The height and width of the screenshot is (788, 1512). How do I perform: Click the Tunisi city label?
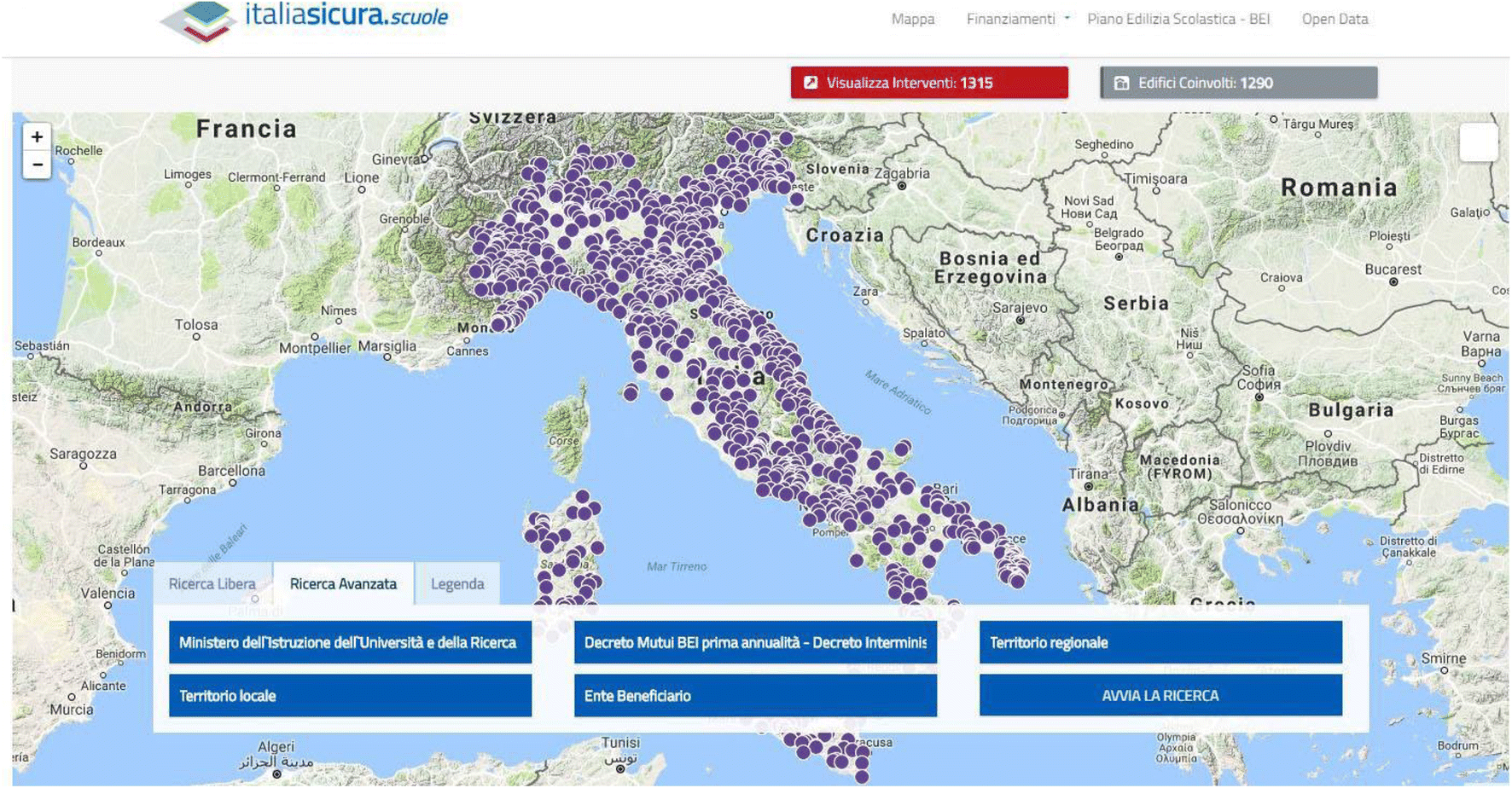pos(620,743)
